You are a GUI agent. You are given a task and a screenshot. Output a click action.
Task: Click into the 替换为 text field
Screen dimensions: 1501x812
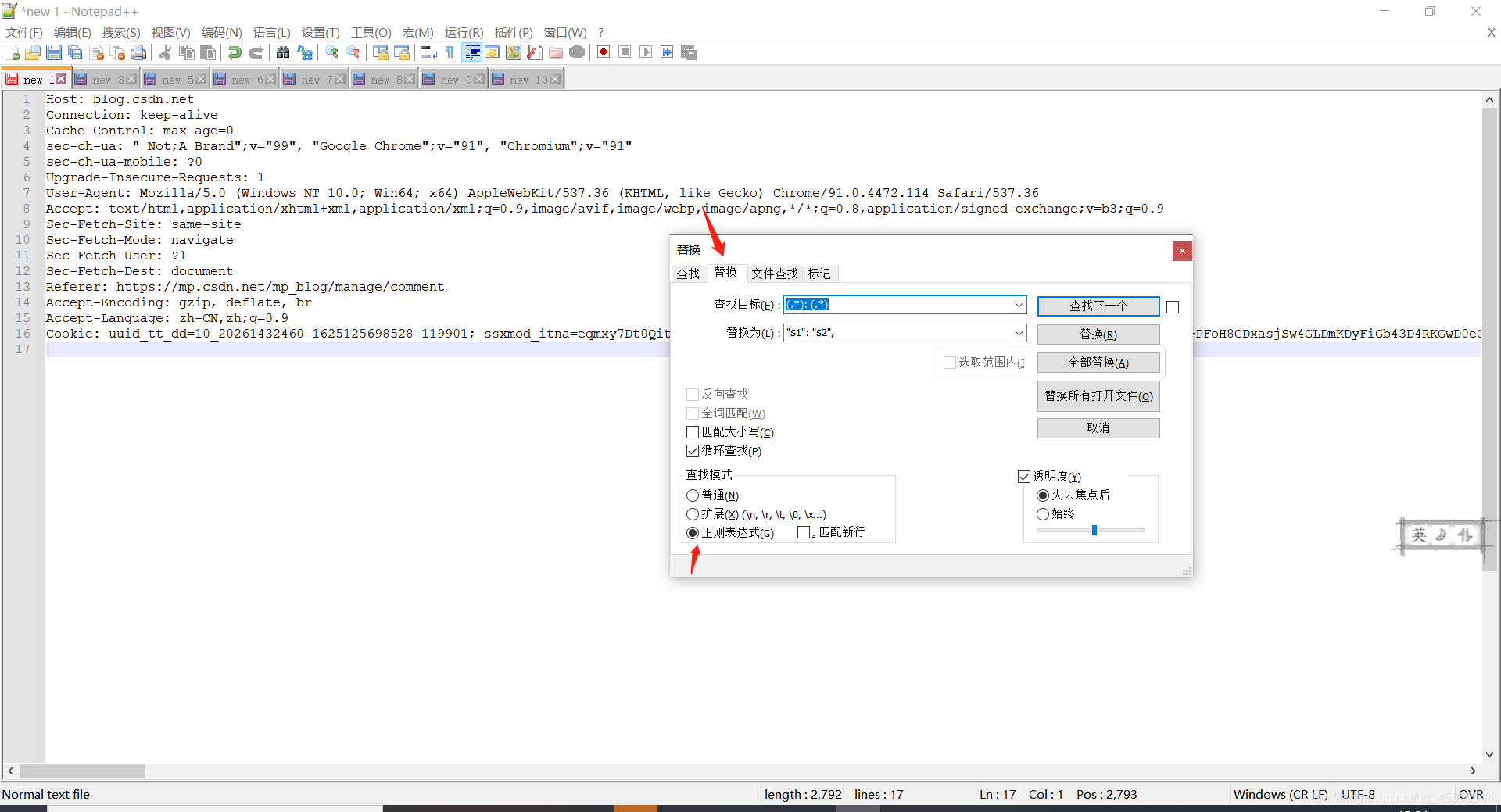pos(897,333)
